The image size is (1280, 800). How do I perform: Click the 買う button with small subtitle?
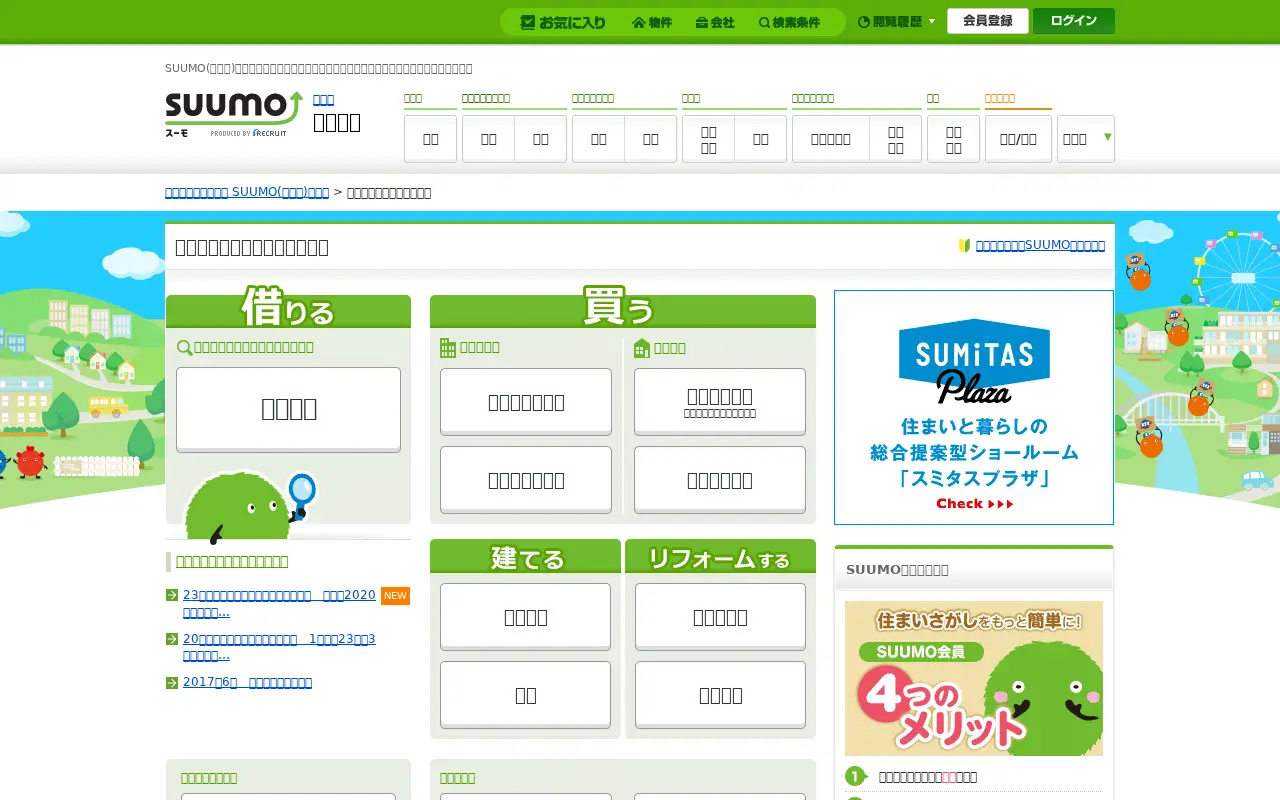(720, 401)
